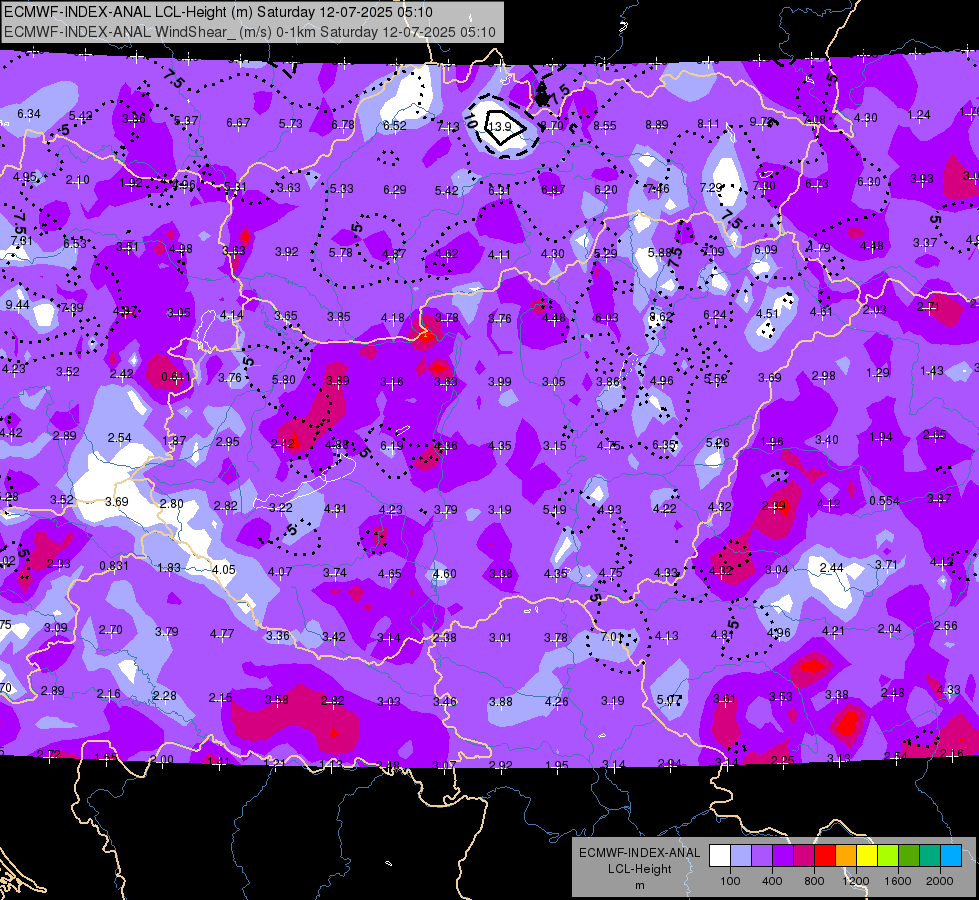The height and width of the screenshot is (900, 979).
Task: Click the yellow legend swatch
Action: (867, 856)
